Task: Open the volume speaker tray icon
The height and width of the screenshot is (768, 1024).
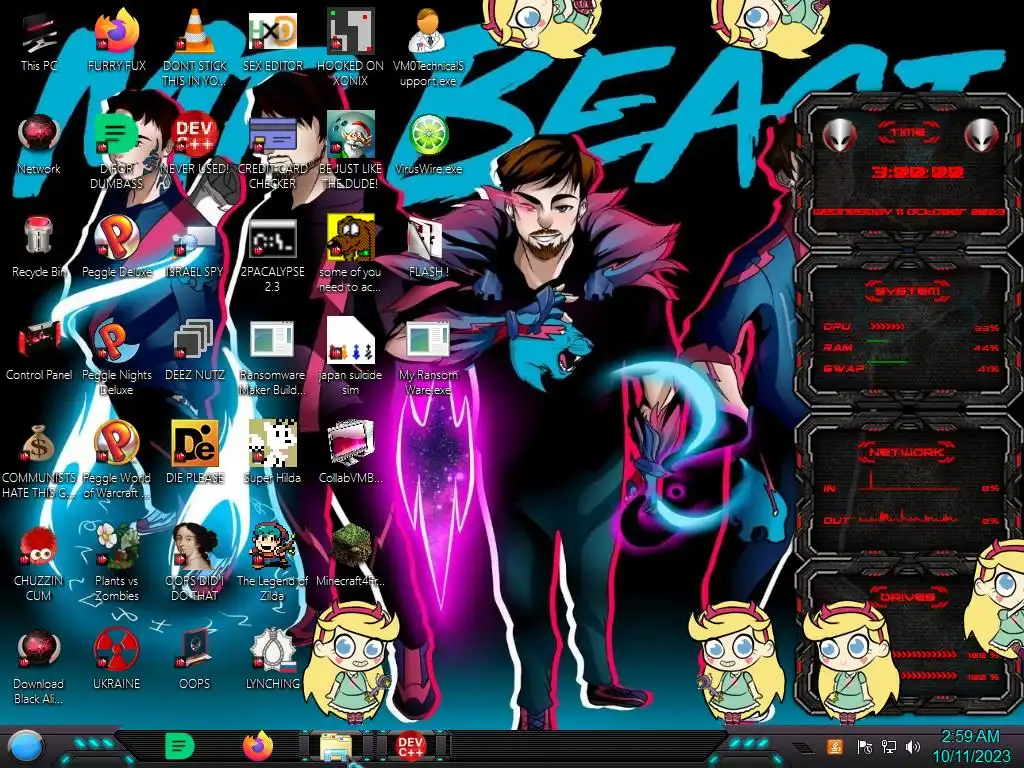Action: point(913,746)
